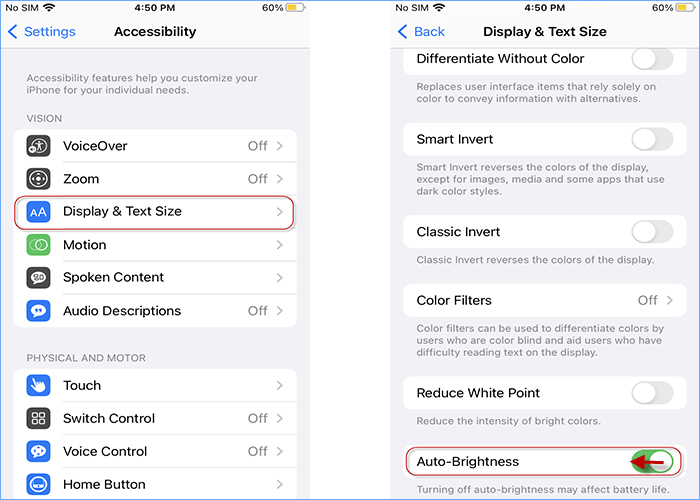Tap the Switch Control grid icon
The height and width of the screenshot is (500, 700).
[39, 418]
